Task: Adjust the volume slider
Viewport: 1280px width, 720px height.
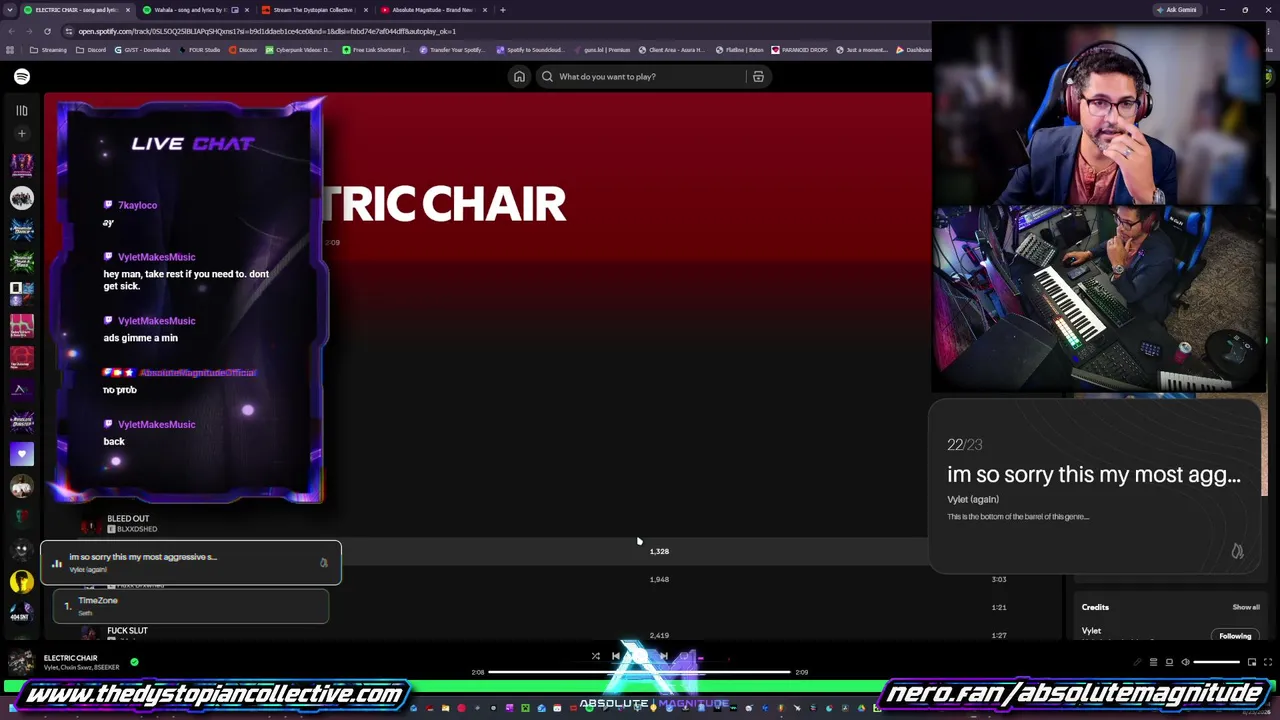Action: (x=1217, y=662)
